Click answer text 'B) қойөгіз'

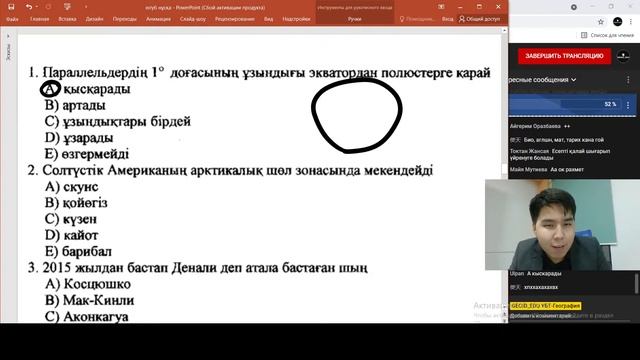tap(76, 203)
